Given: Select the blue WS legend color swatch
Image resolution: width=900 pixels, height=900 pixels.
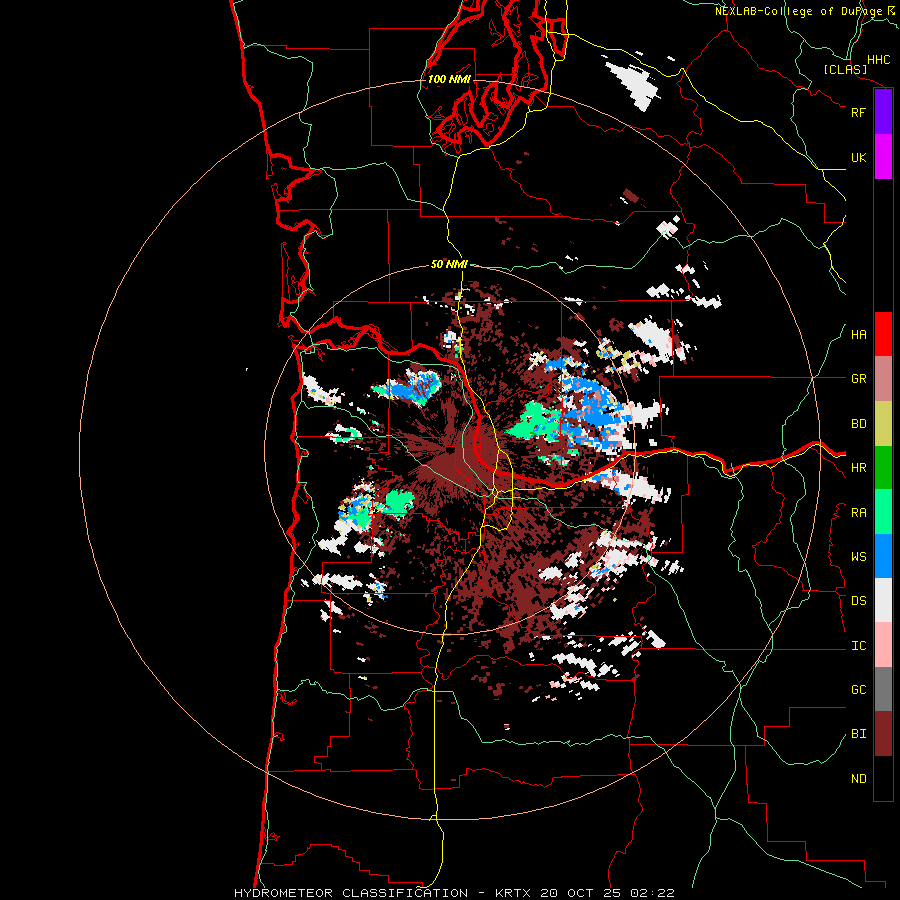Looking at the screenshot, I should pos(883,556).
